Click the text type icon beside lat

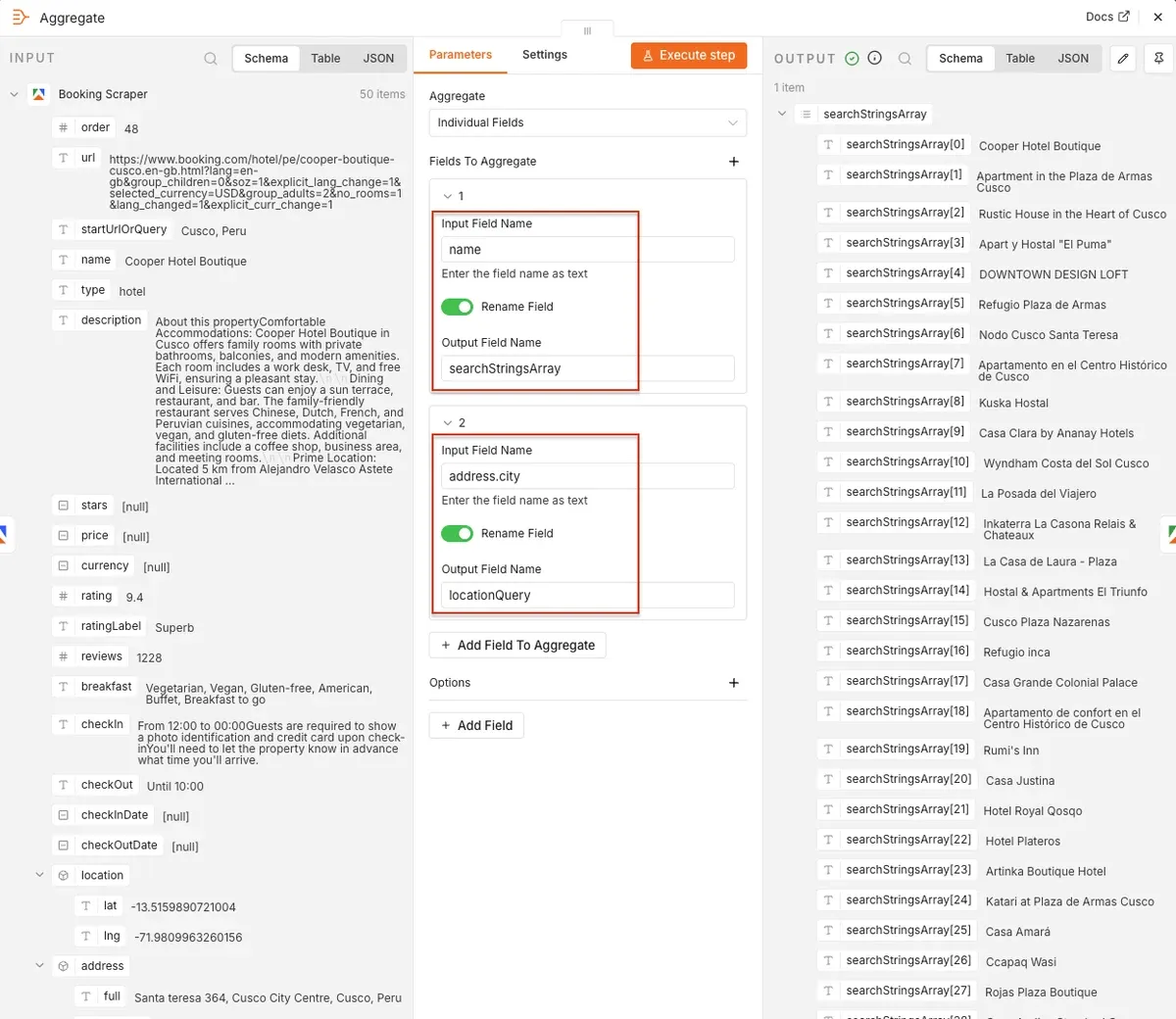coord(86,906)
